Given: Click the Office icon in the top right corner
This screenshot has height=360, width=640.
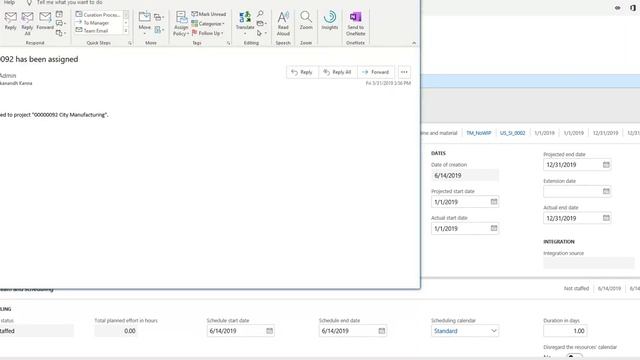Looking at the screenshot, I should (x=633, y=8).
